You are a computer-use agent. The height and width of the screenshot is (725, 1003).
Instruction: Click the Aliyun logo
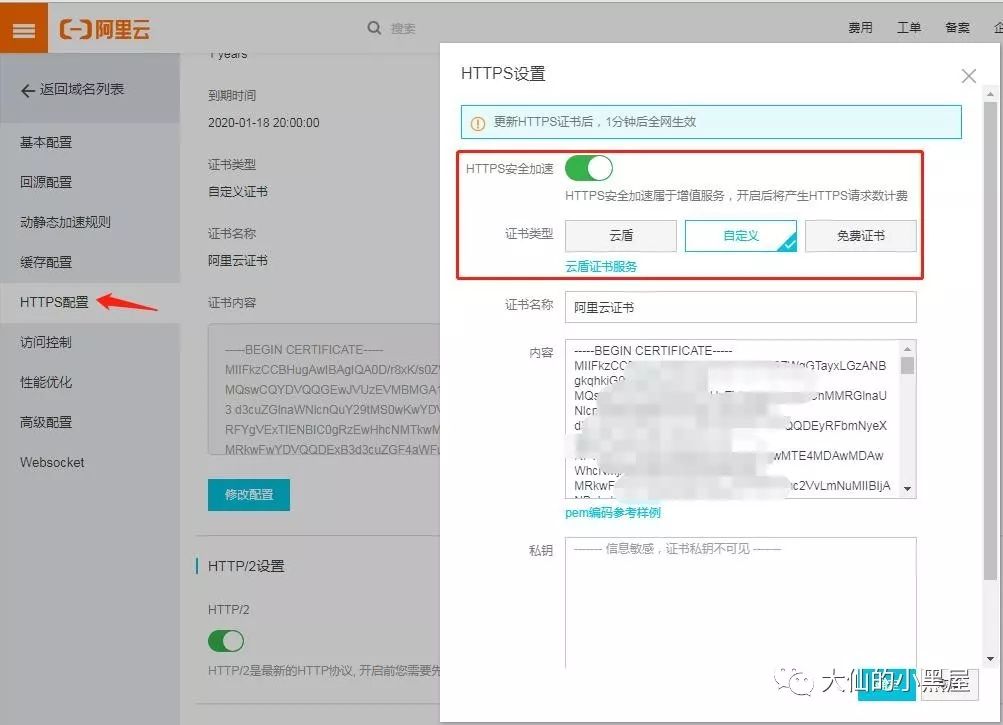105,29
